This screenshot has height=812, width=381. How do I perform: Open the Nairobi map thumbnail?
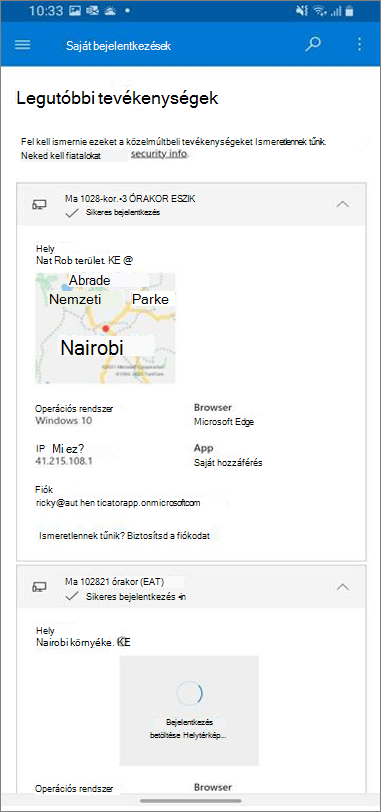point(105,328)
